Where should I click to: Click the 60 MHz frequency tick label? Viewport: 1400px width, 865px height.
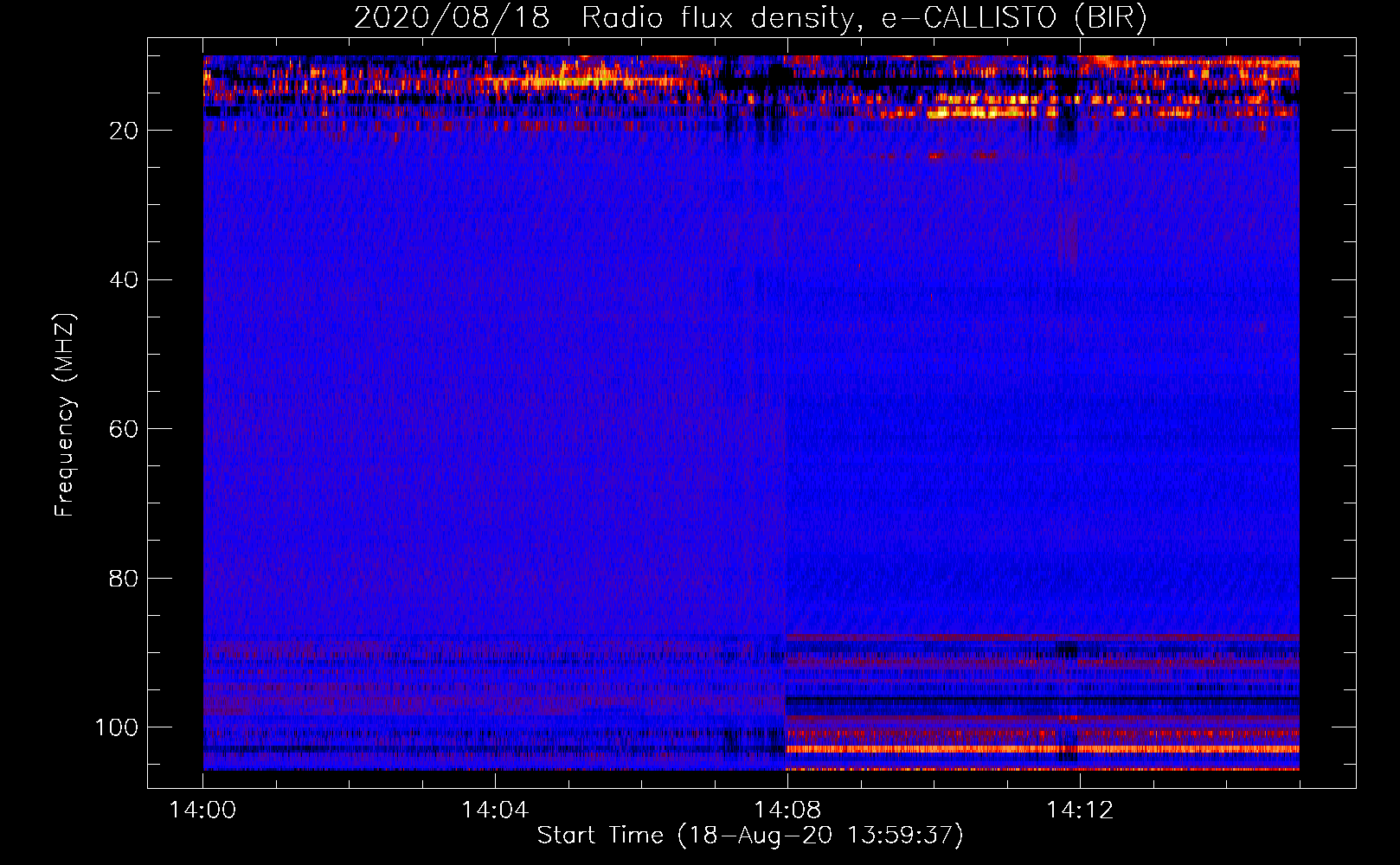click(x=124, y=429)
